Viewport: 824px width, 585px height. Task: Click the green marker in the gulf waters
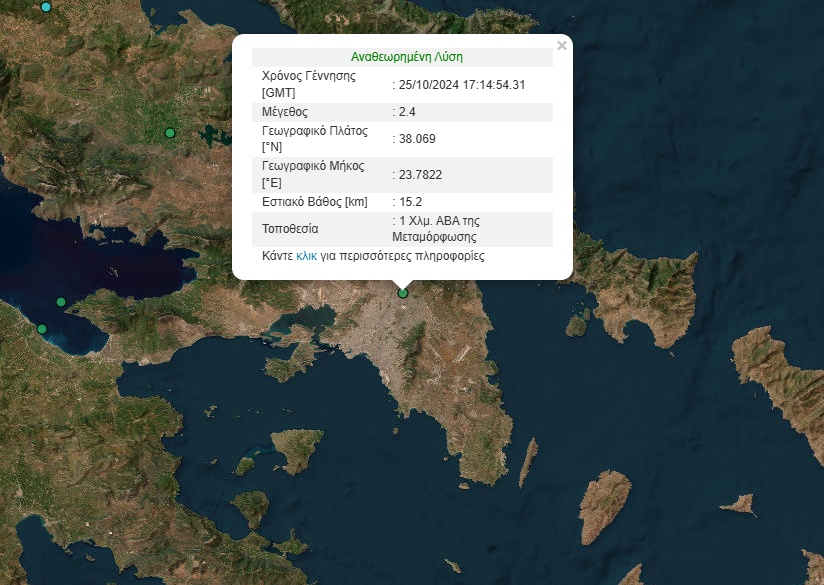point(61,302)
